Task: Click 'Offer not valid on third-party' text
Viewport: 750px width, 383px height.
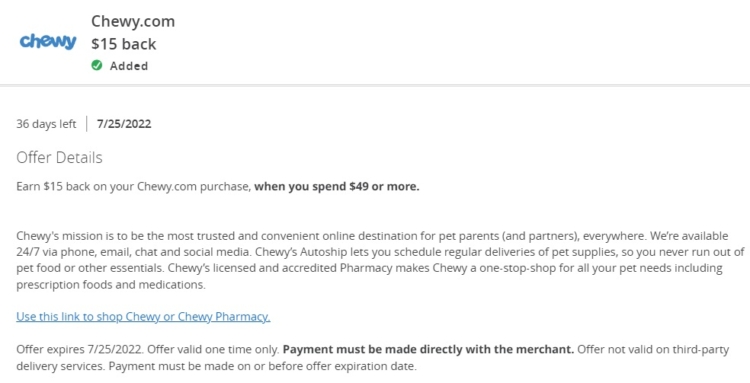Action: 653,350
